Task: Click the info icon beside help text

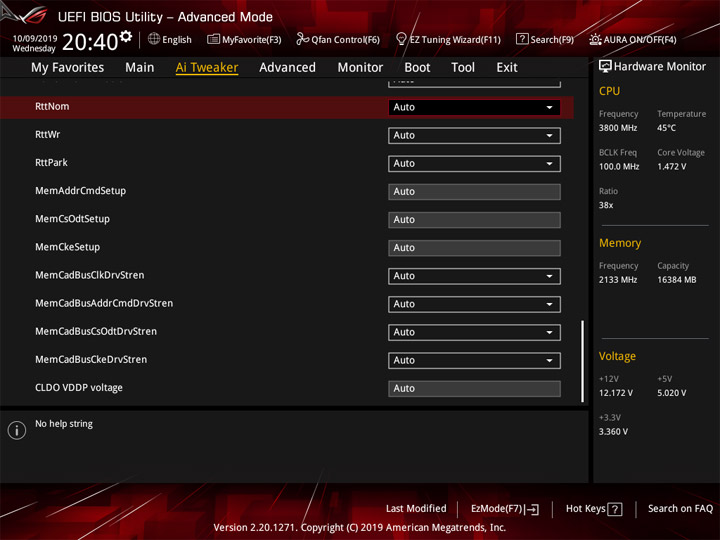Action: click(17, 430)
